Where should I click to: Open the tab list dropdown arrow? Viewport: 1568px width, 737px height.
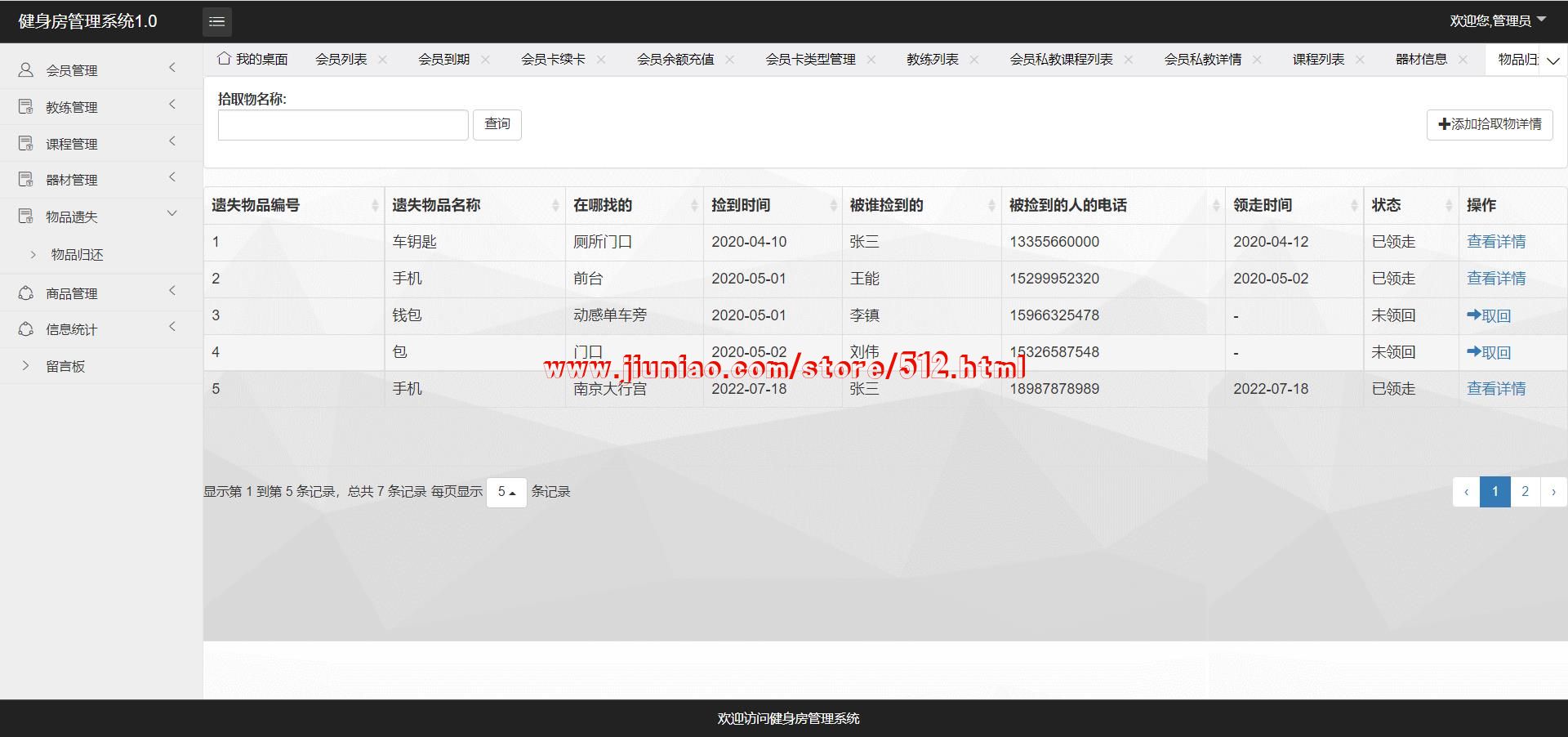tap(1552, 60)
